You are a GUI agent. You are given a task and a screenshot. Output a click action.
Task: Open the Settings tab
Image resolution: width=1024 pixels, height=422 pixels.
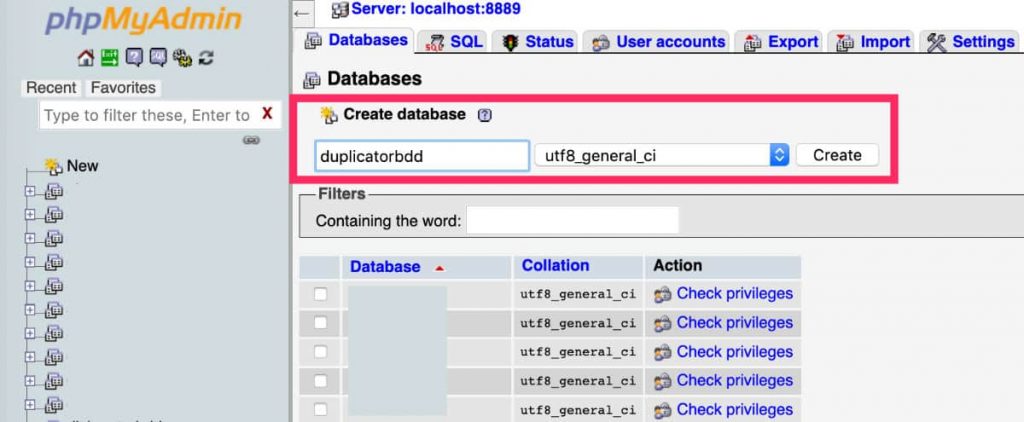pos(971,42)
